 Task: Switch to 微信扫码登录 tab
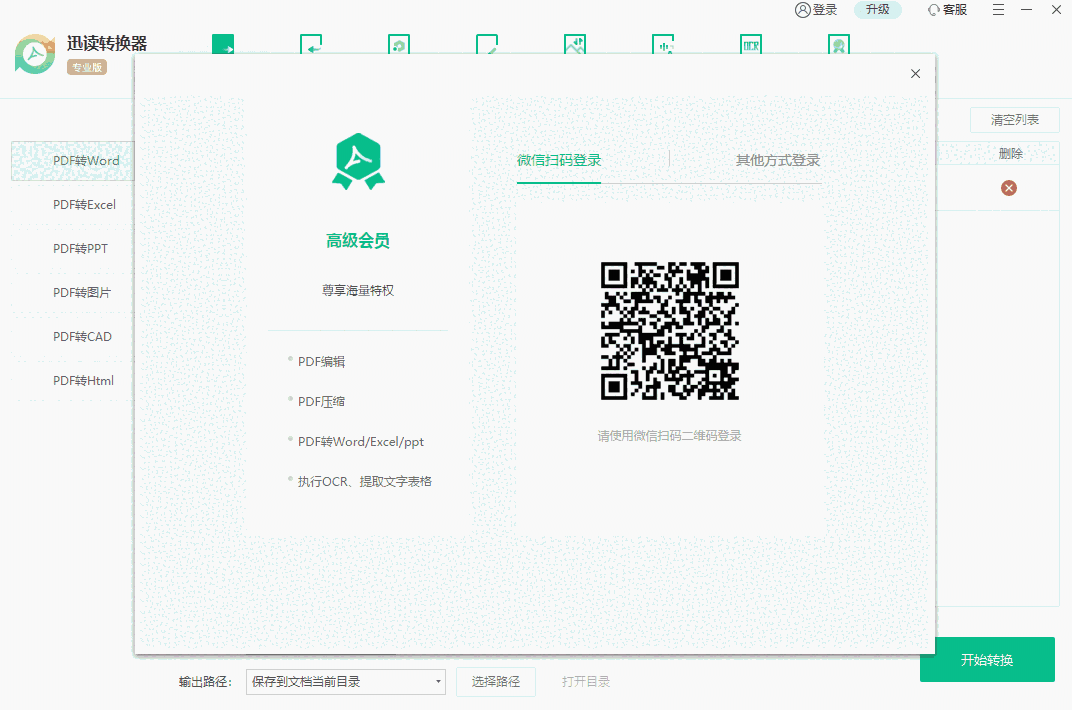559,160
